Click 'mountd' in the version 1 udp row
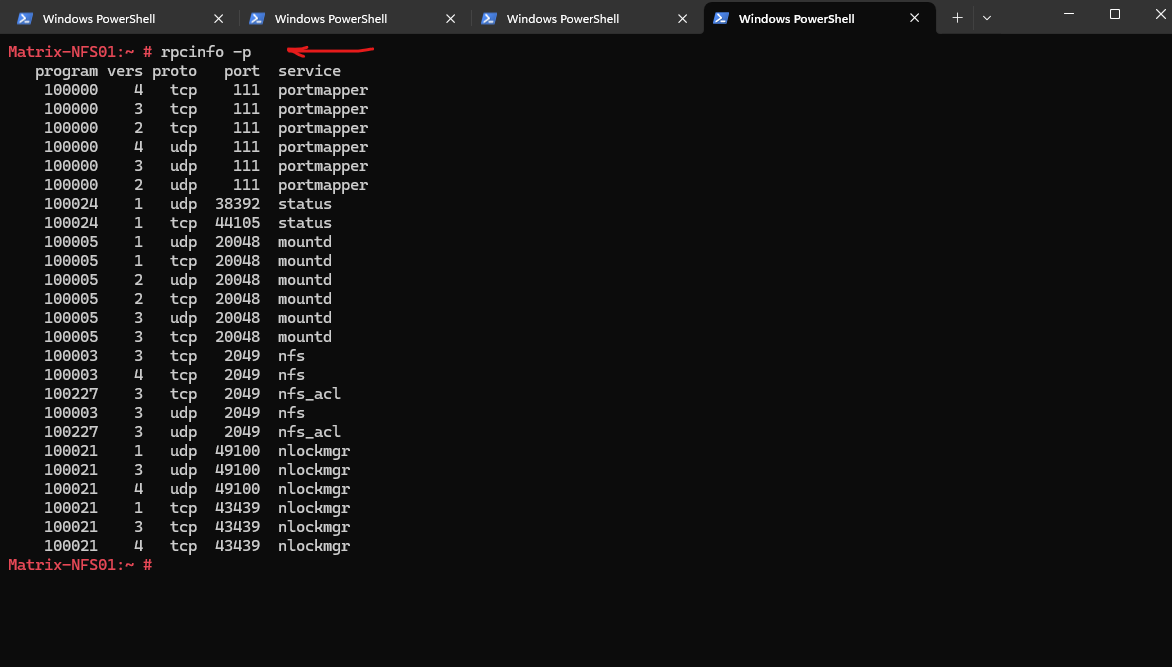 coord(305,242)
